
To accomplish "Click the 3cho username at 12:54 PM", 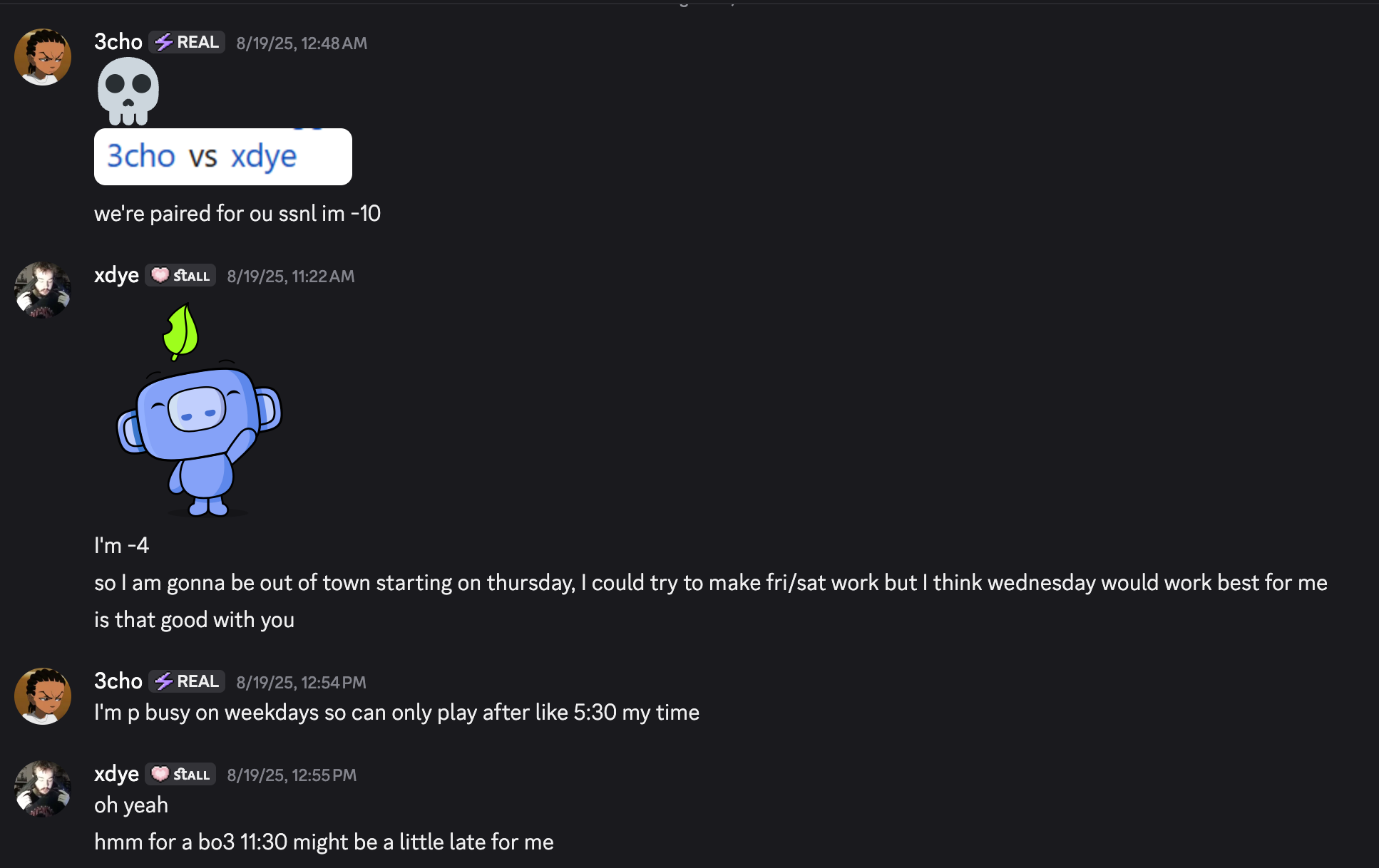I will (x=118, y=681).
